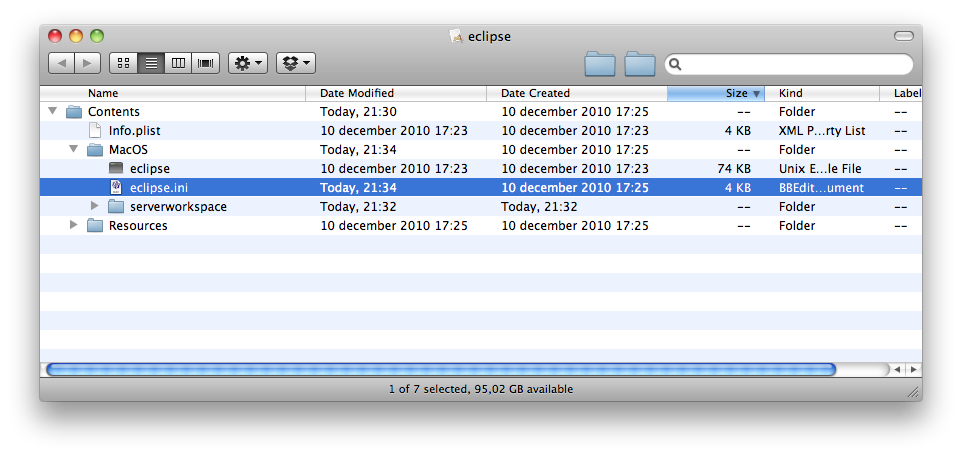The width and height of the screenshot is (962, 456).
Task: Sort by Kind column header
Action: pyautogui.click(x=822, y=93)
